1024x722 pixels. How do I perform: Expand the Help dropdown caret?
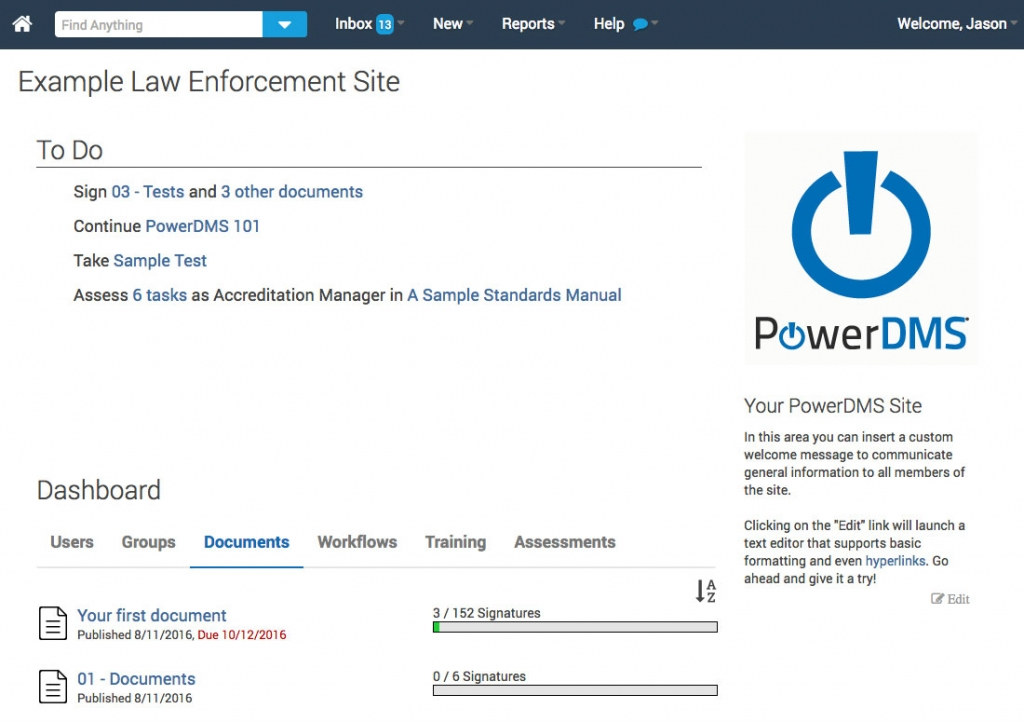tap(654, 24)
